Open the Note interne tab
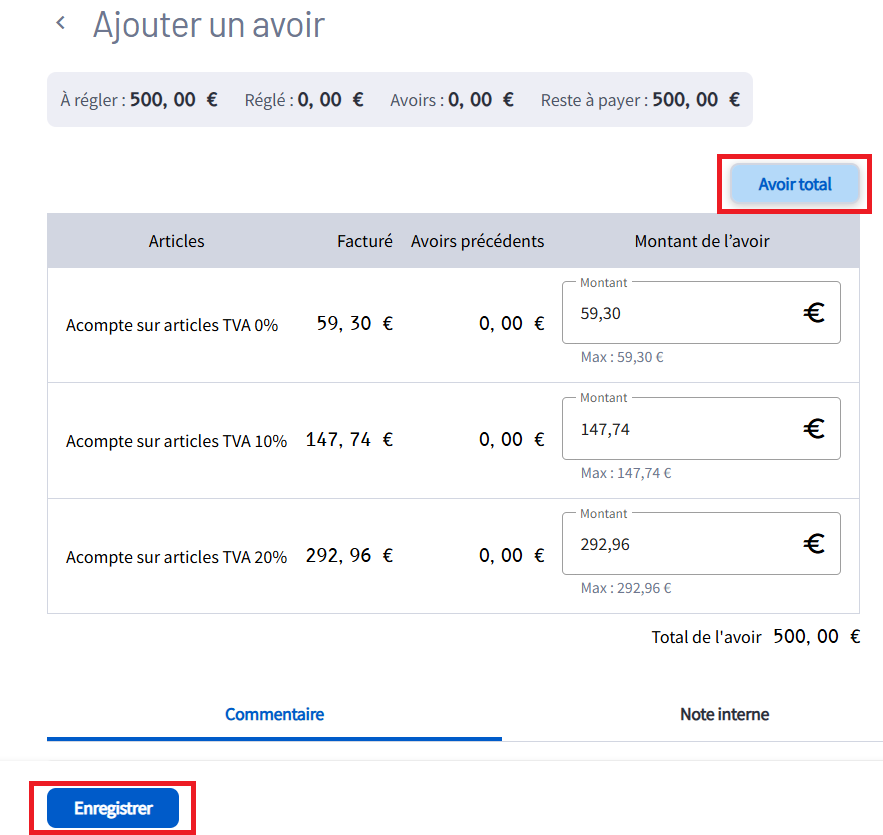Image resolution: width=883 pixels, height=835 pixels. [724, 714]
